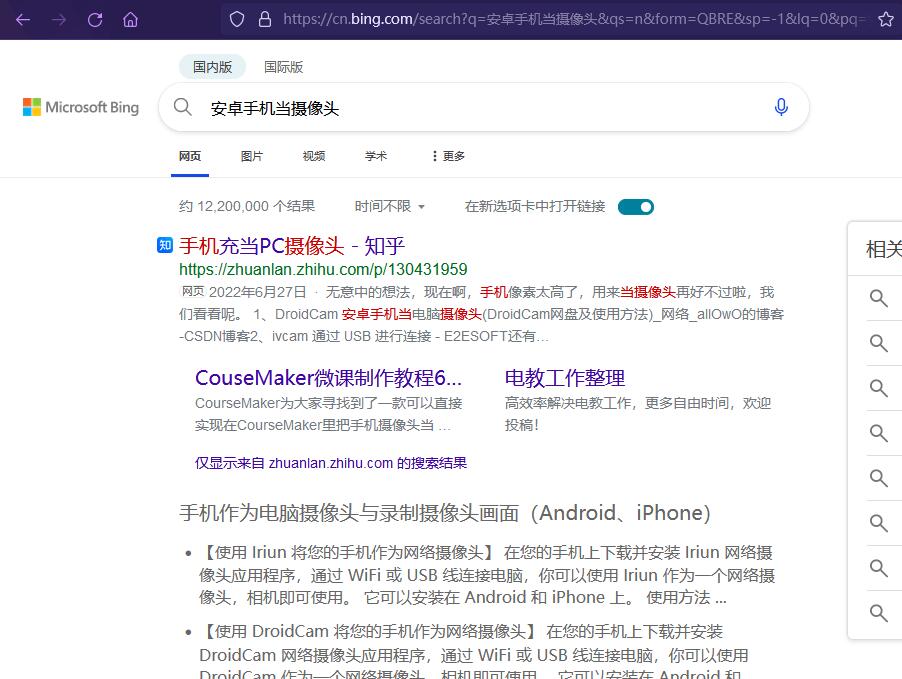Click the fourth related search magnifier icon
This screenshot has height=679, width=902.
pos(878,433)
